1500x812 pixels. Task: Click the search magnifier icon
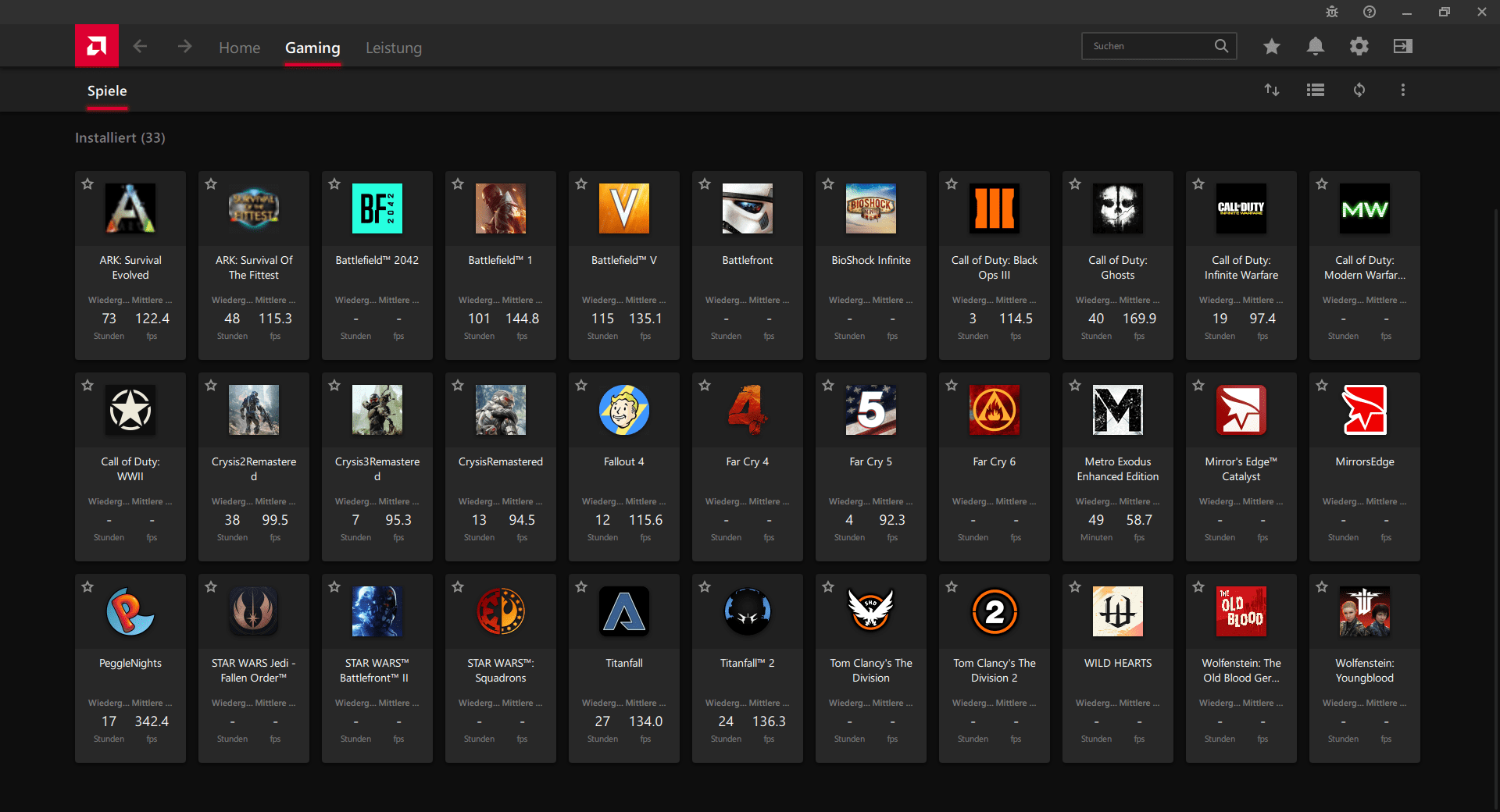[1221, 46]
